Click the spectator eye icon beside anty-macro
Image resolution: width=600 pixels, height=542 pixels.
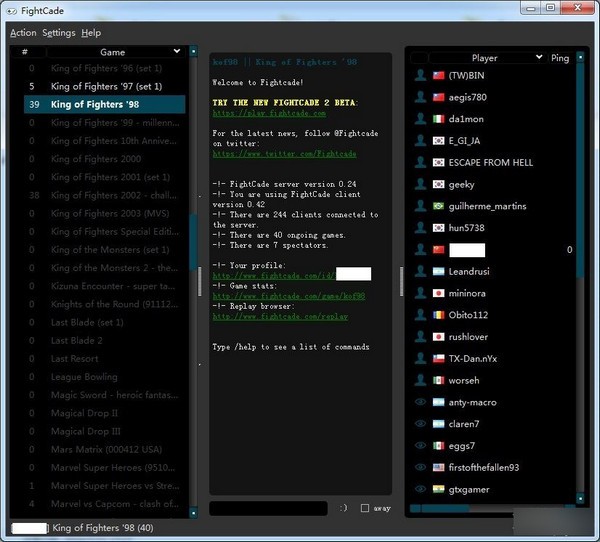420,402
